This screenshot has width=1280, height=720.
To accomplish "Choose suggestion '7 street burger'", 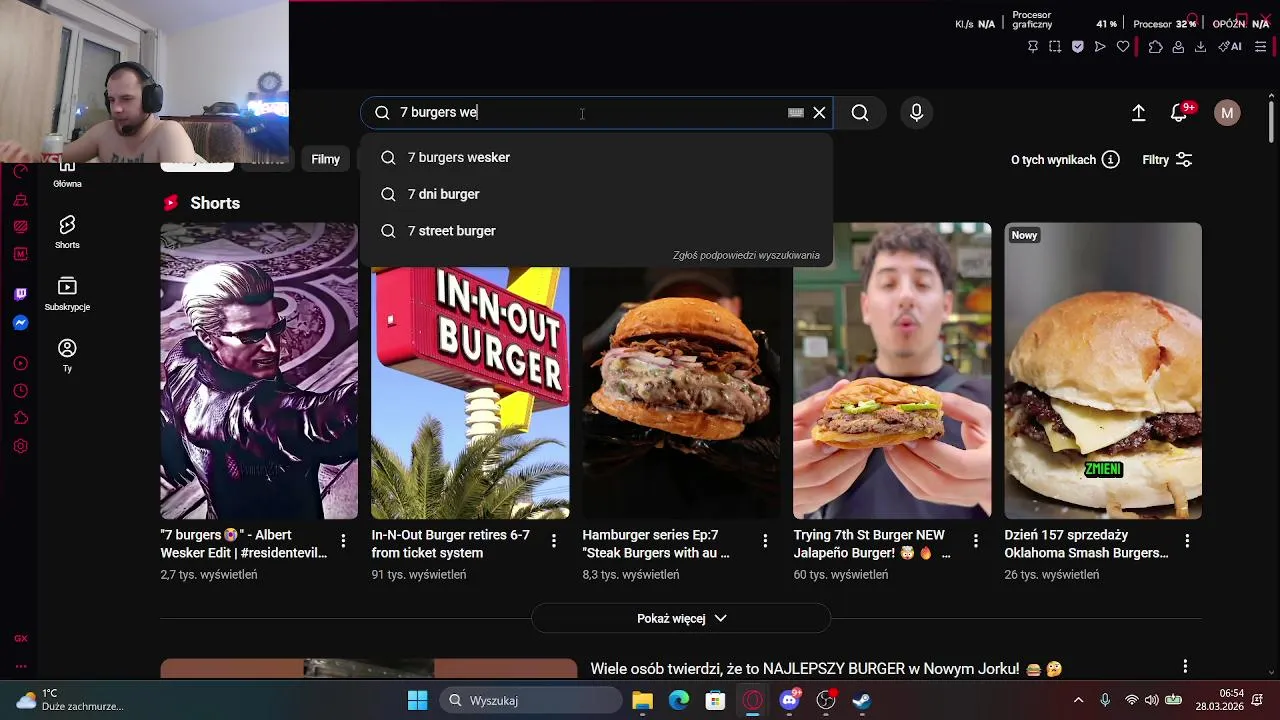I will (596, 231).
